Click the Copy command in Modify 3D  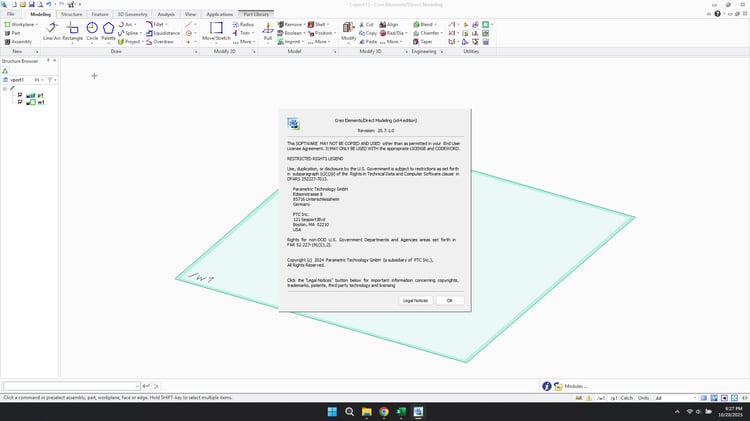tap(368, 33)
